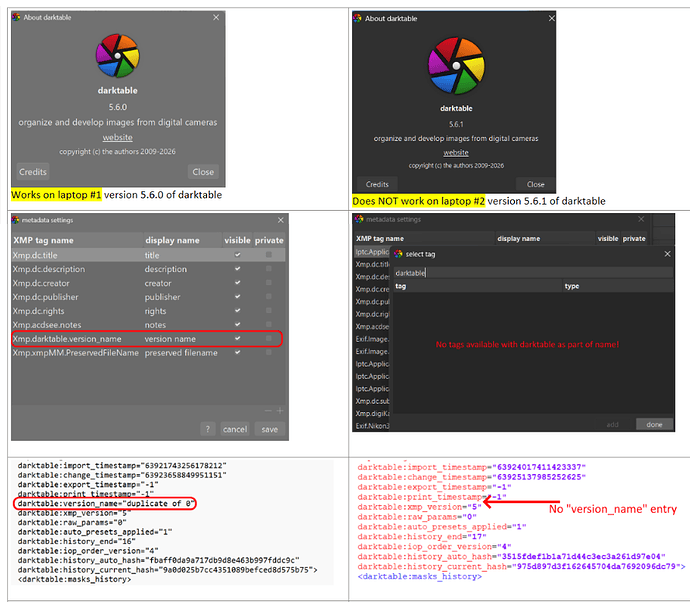Select the Xmp.darktable.version_name row
Viewport: 690px width, 602px height.
(x=148, y=339)
